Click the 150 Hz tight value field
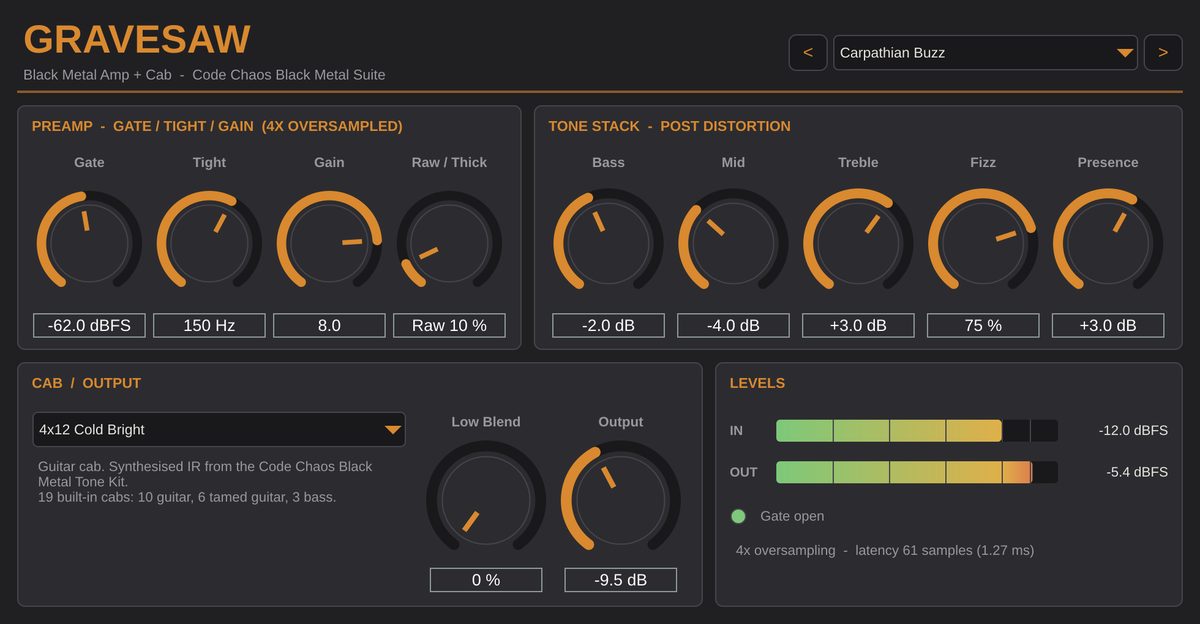Image resolution: width=1200 pixels, height=624 pixels. (209, 325)
